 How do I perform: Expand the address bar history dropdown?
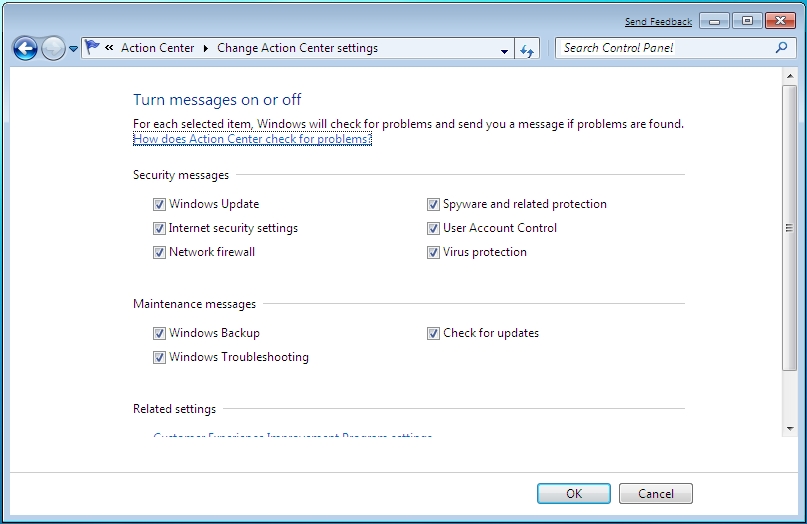tap(504, 51)
